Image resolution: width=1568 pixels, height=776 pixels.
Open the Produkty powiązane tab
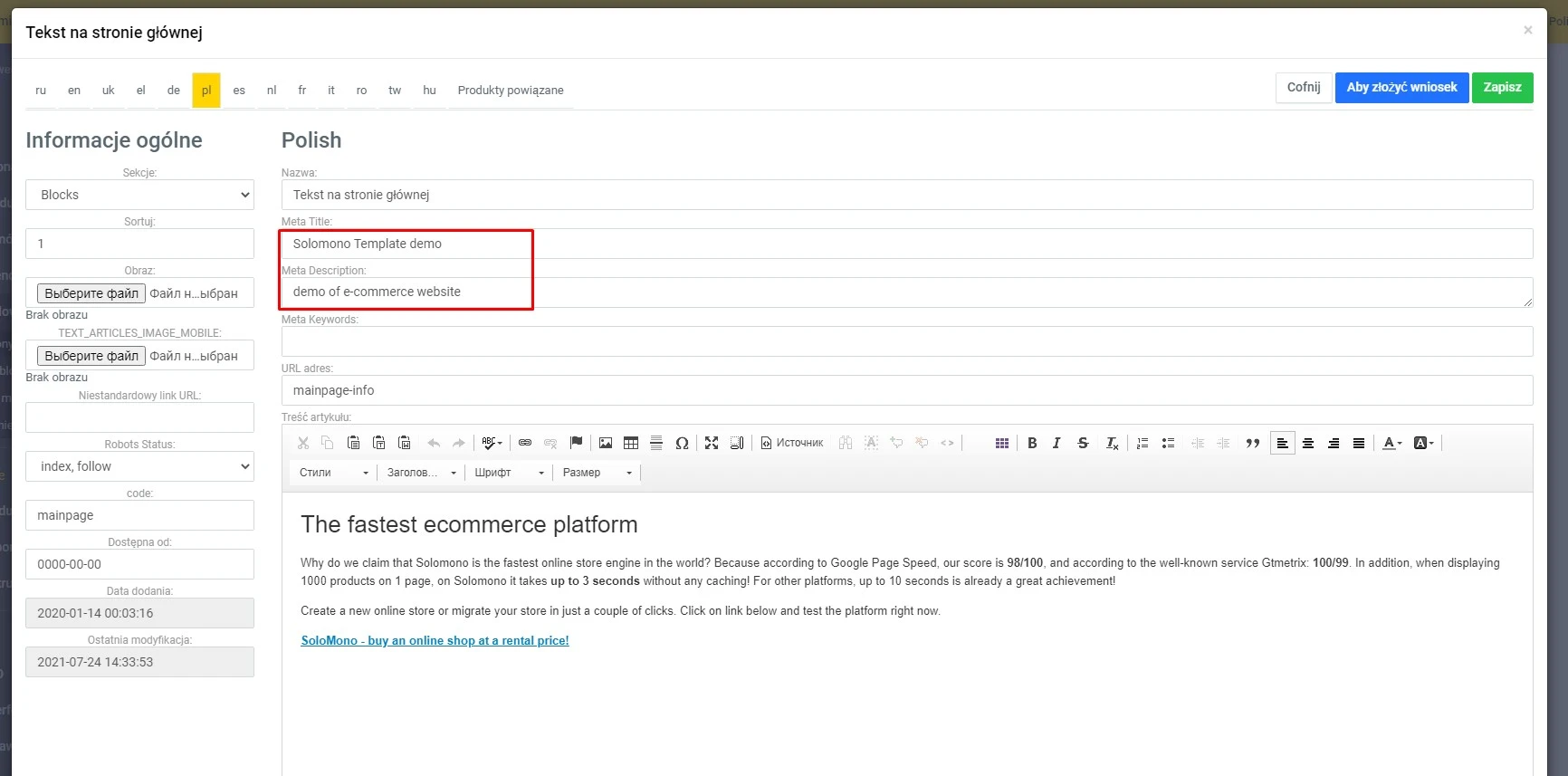511,91
